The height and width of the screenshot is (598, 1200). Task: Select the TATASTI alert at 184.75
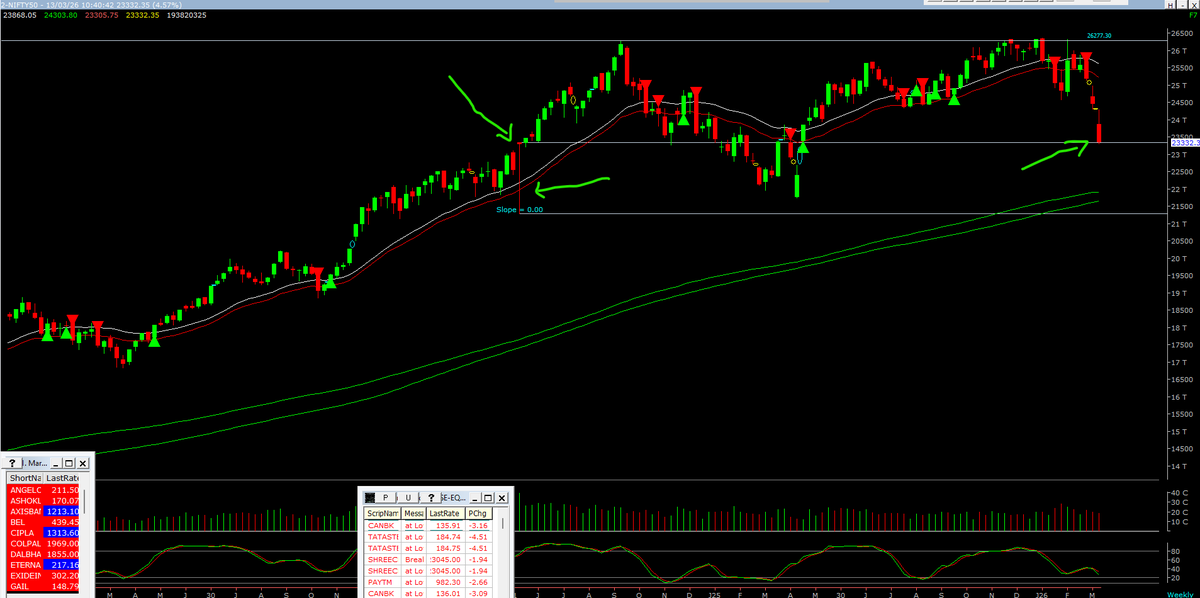(427, 547)
